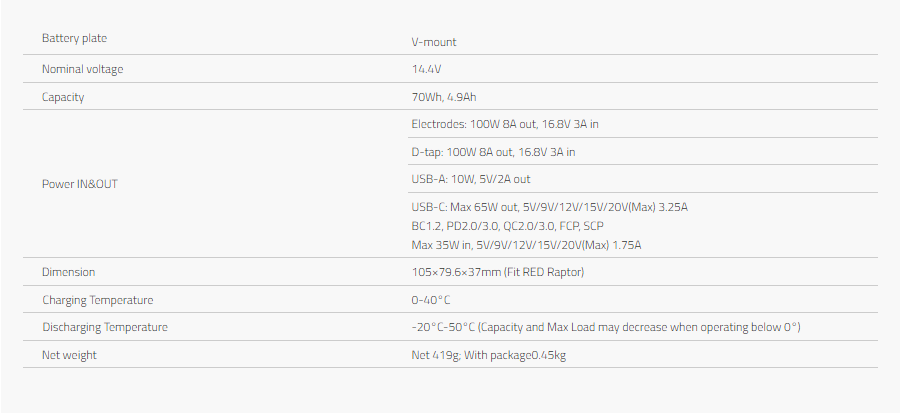Screen dimensions: 900x413
Task: Select the 105×79.6×37mm dimension value
Action: click(x=498, y=272)
